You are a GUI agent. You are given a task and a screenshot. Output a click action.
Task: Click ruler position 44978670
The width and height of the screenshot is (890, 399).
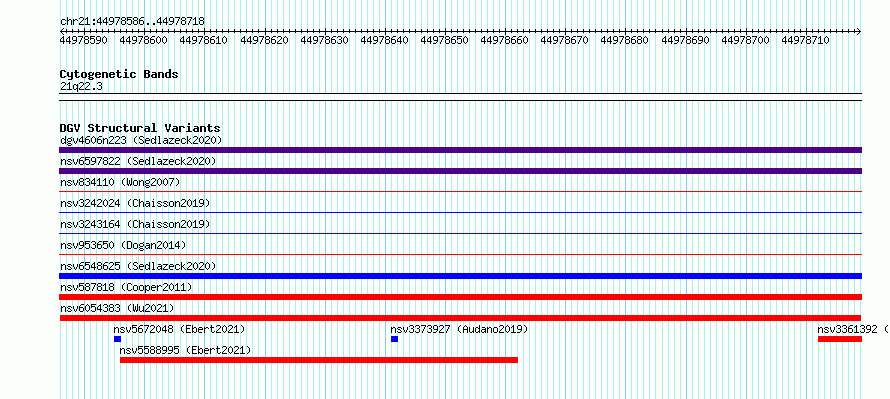coord(565,40)
